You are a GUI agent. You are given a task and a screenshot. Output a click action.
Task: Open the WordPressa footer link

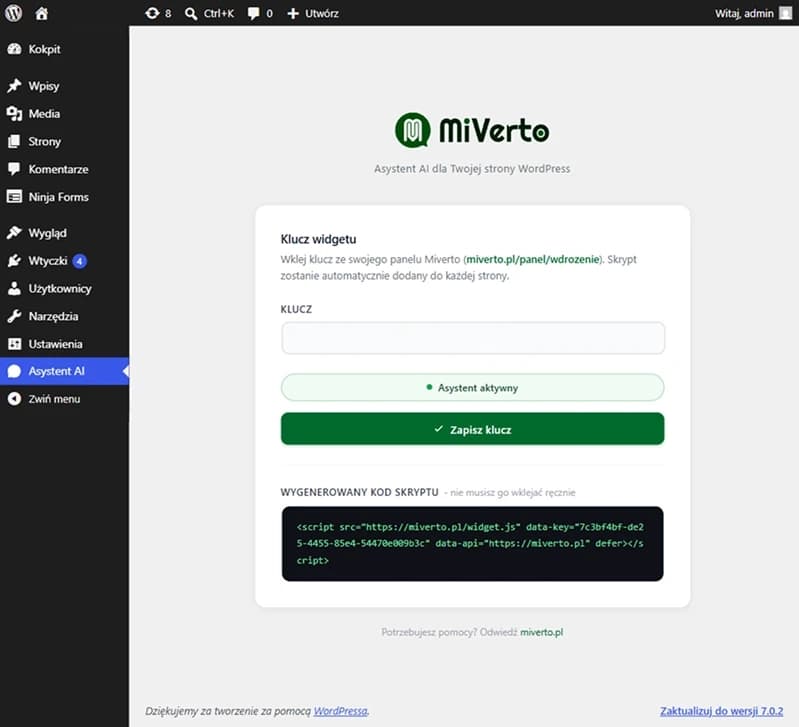(x=340, y=711)
